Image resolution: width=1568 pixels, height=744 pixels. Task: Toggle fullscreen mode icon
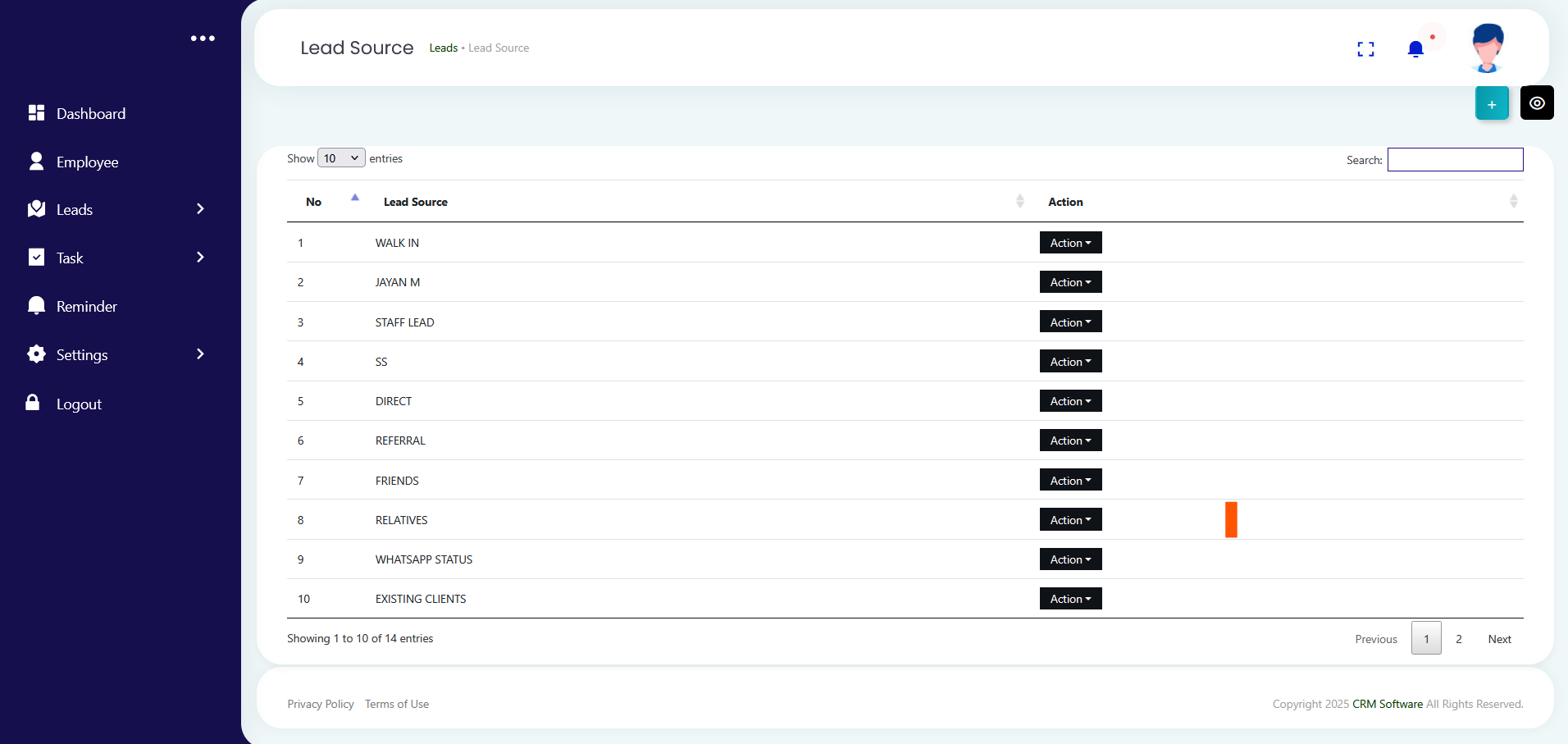pyautogui.click(x=1365, y=49)
